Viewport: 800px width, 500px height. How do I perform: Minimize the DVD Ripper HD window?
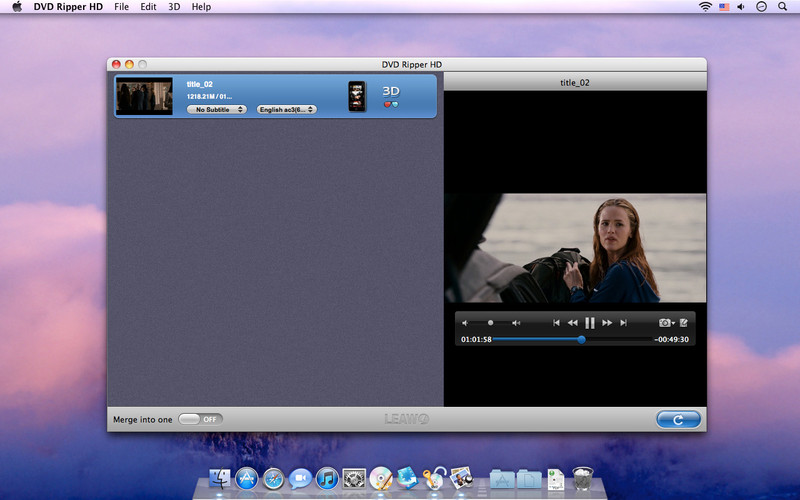130,64
